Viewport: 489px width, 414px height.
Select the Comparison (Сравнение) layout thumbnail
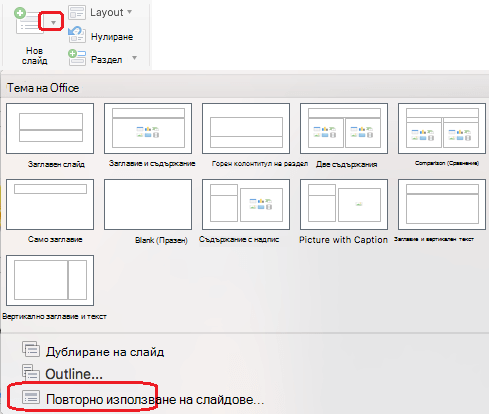click(x=442, y=128)
